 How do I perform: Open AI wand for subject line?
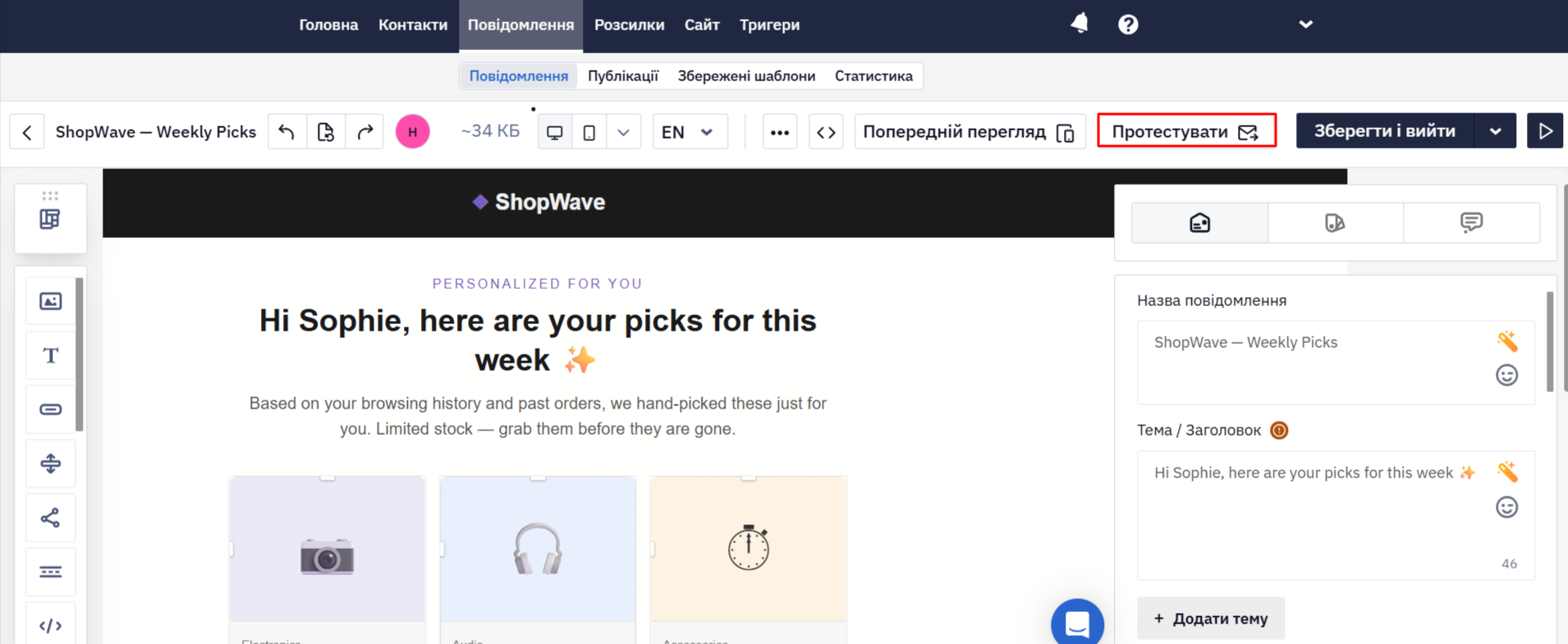tap(1507, 472)
